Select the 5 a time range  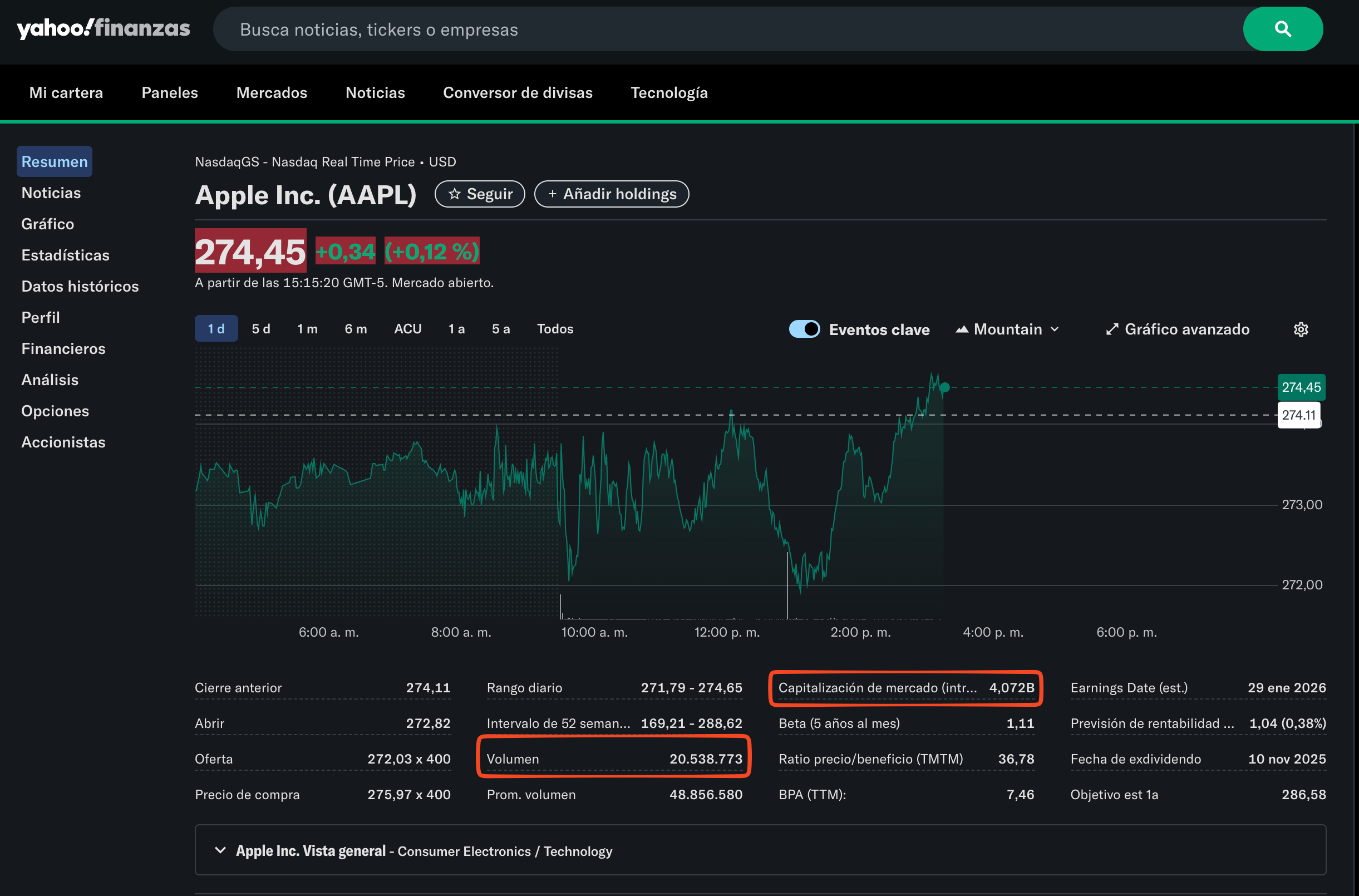[x=500, y=329]
